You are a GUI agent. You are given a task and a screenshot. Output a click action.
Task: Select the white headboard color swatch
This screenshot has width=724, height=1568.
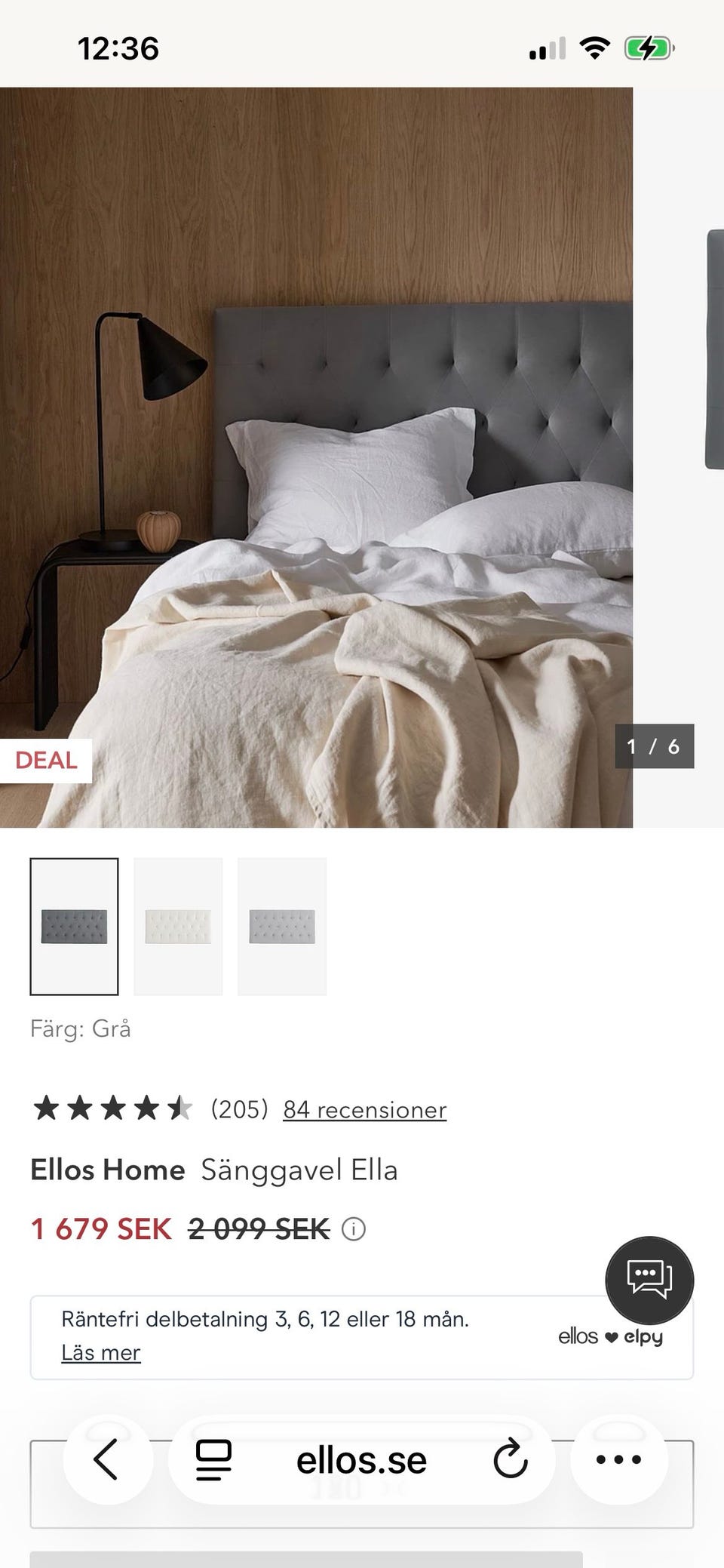[x=178, y=926]
